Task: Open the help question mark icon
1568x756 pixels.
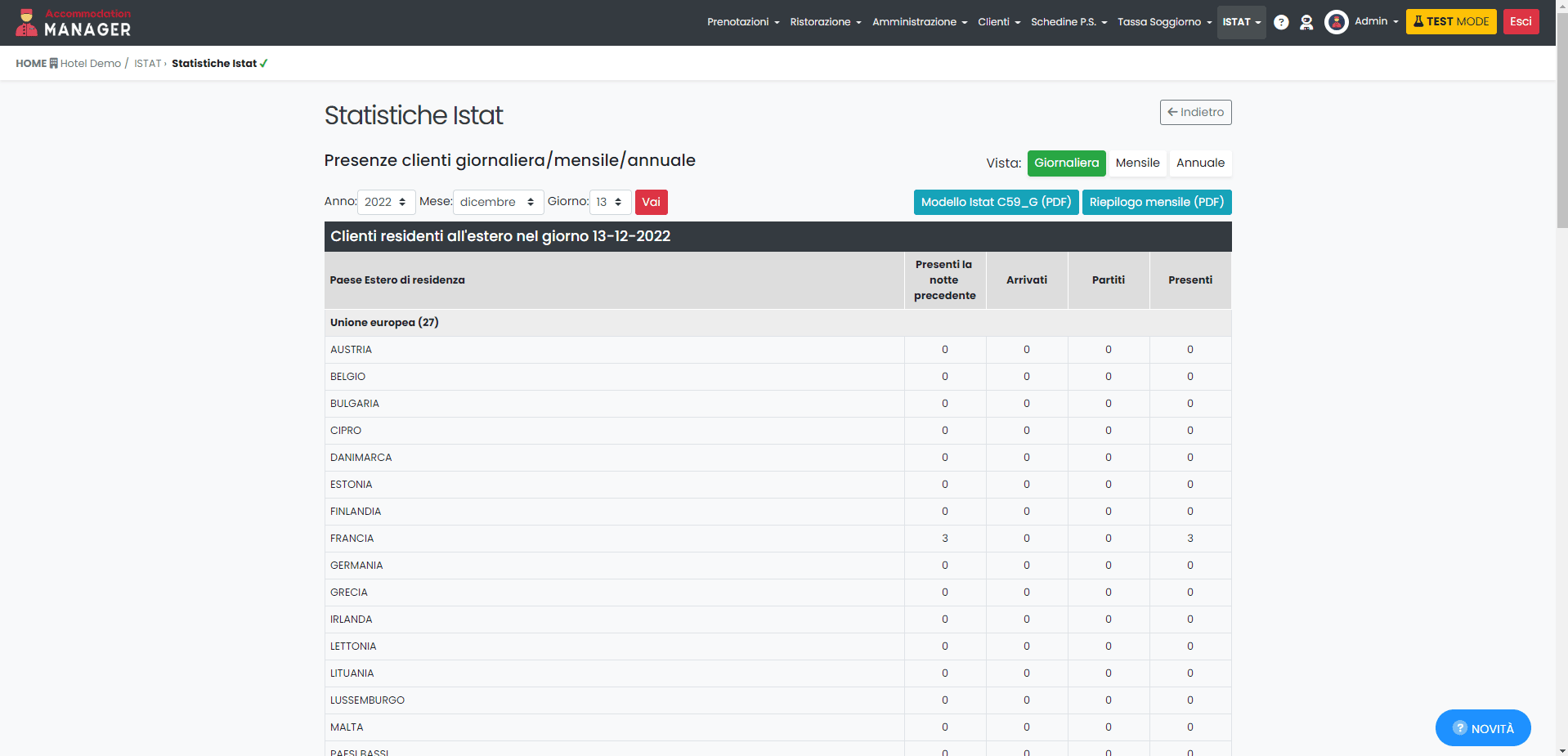Action: (x=1281, y=23)
